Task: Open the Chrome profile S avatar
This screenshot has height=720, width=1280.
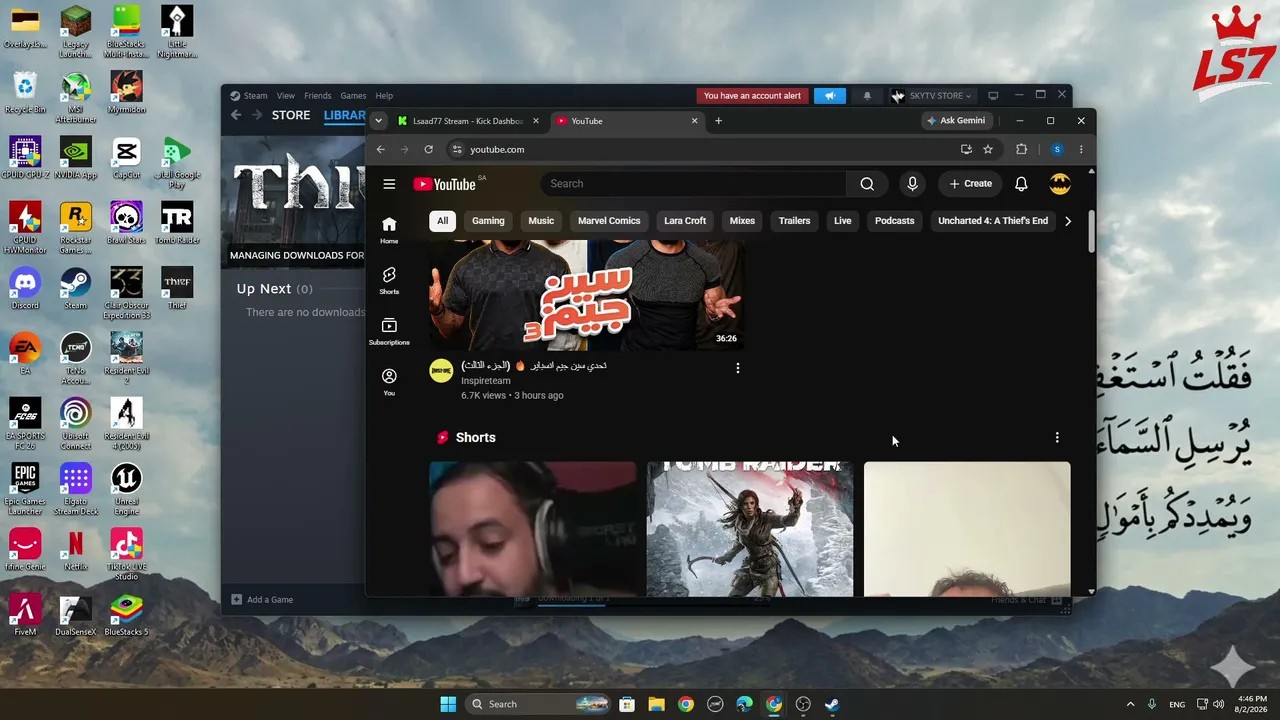Action: coord(1057,149)
